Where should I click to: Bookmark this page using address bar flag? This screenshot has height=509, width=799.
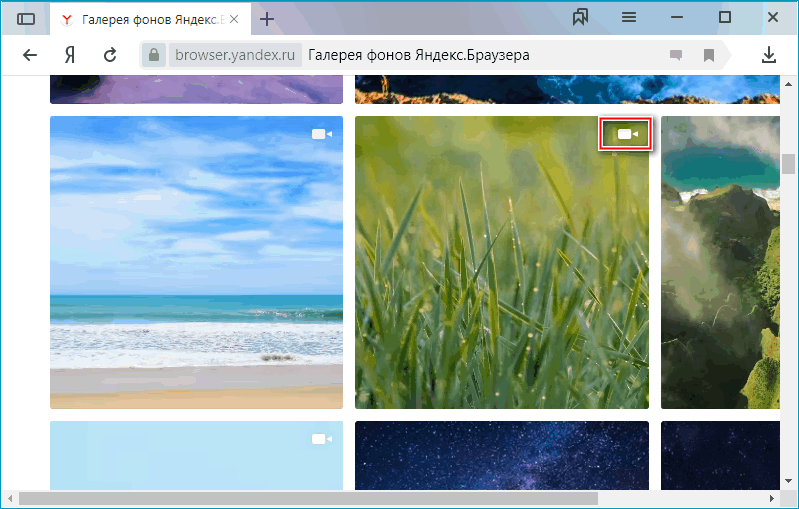click(708, 56)
